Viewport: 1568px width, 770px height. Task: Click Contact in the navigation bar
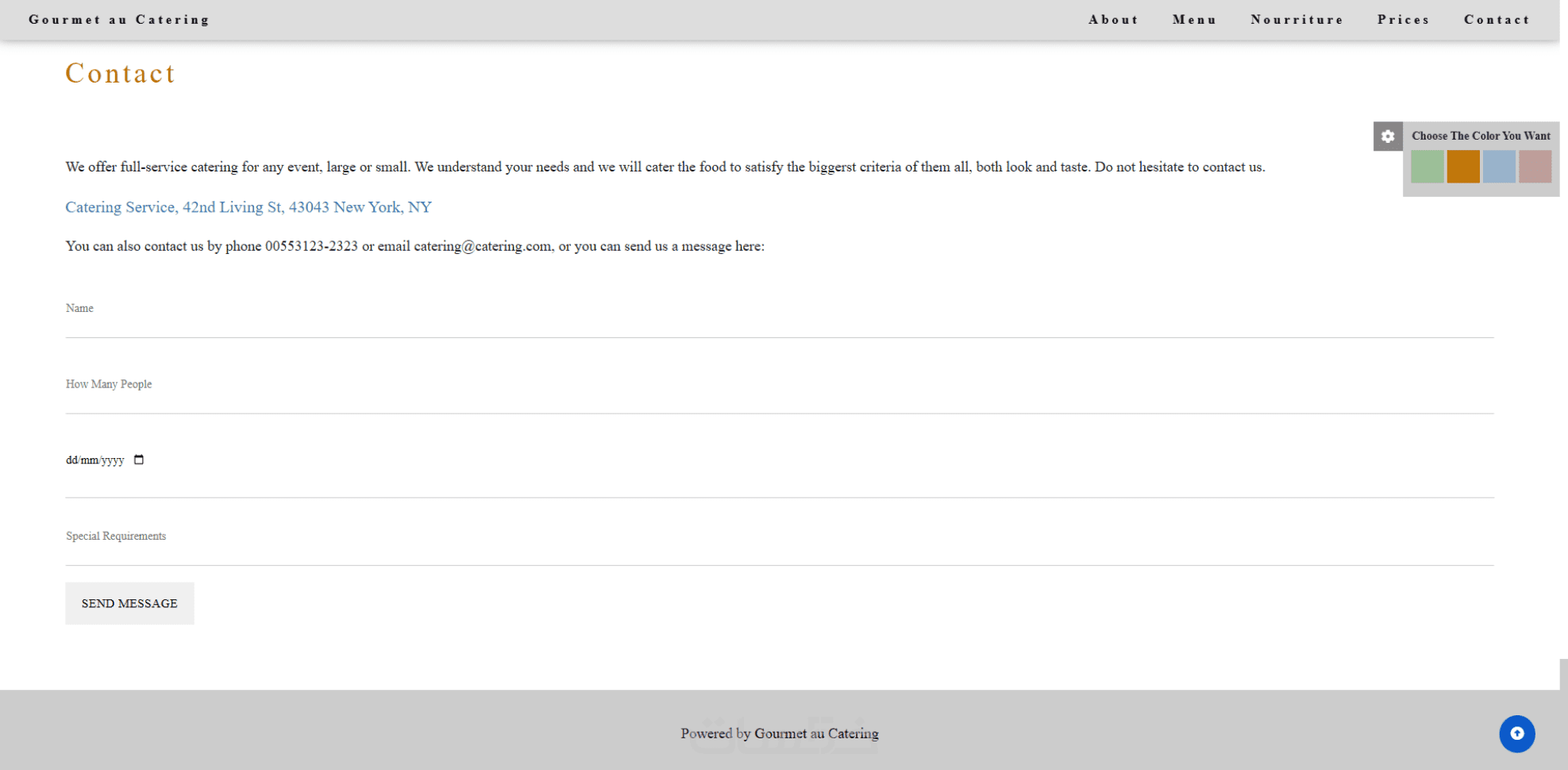pyautogui.click(x=1497, y=20)
